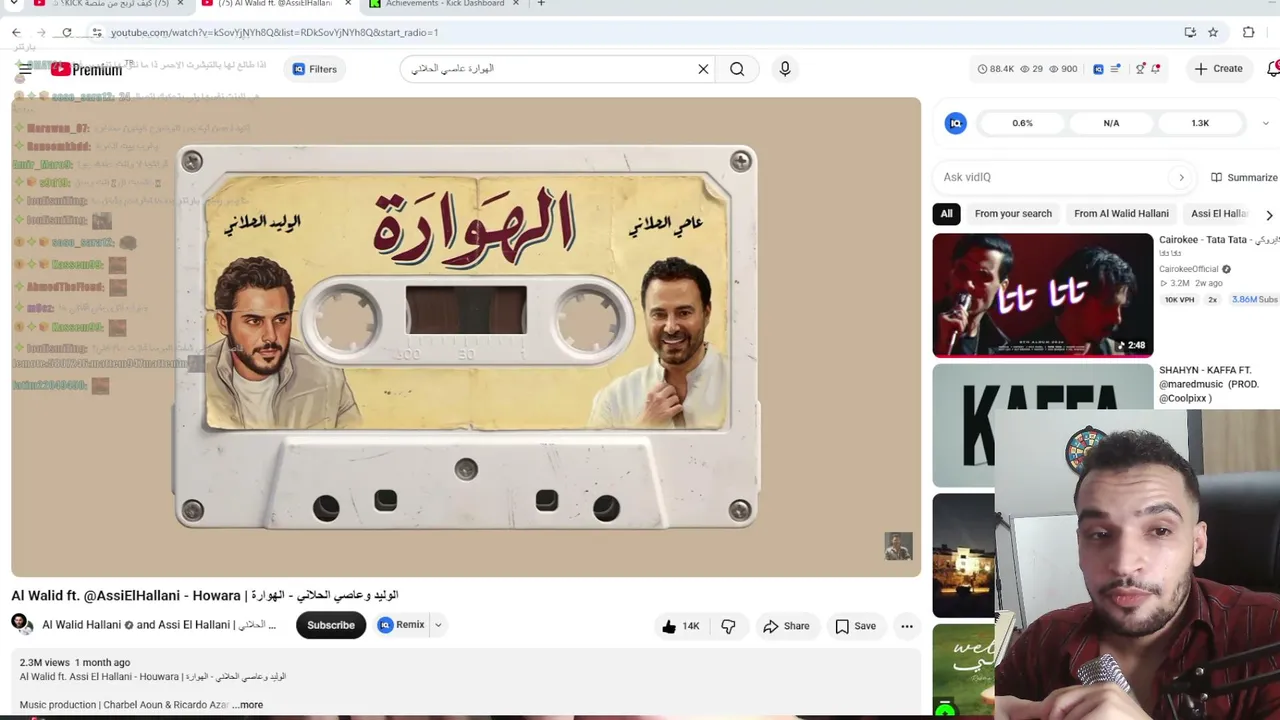Viewport: 1280px width, 720px height.
Task: Start voice search with the microphone
Action: (x=785, y=69)
